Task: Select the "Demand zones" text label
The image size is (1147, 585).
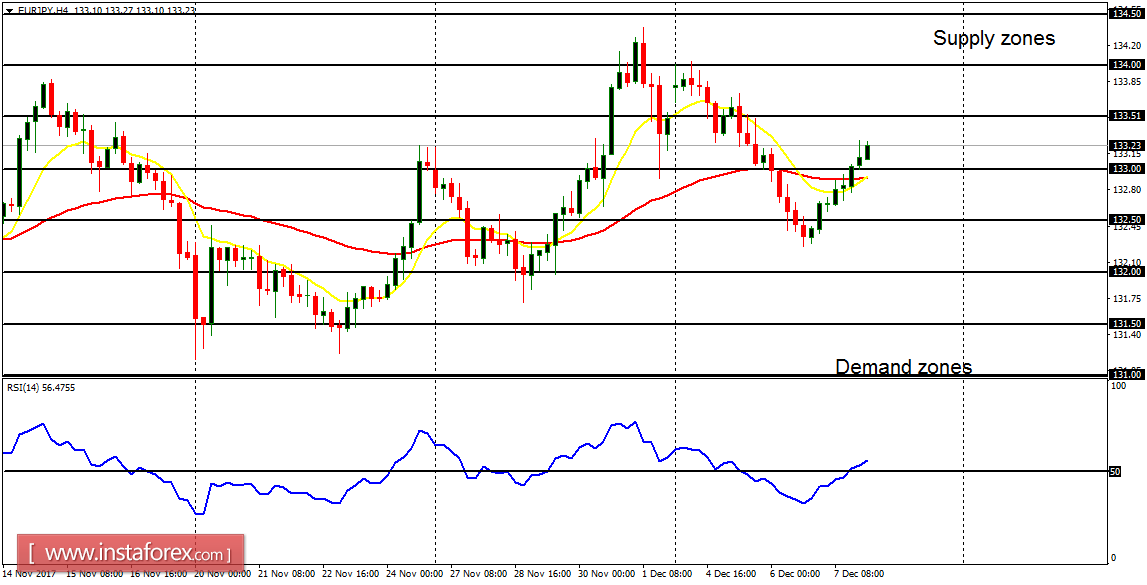Action: tap(904, 366)
